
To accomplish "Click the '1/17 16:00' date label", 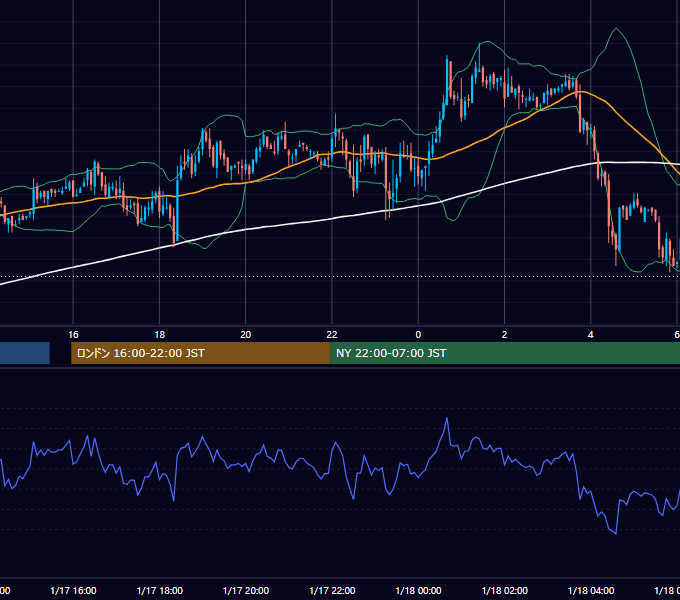I will pos(73,590).
